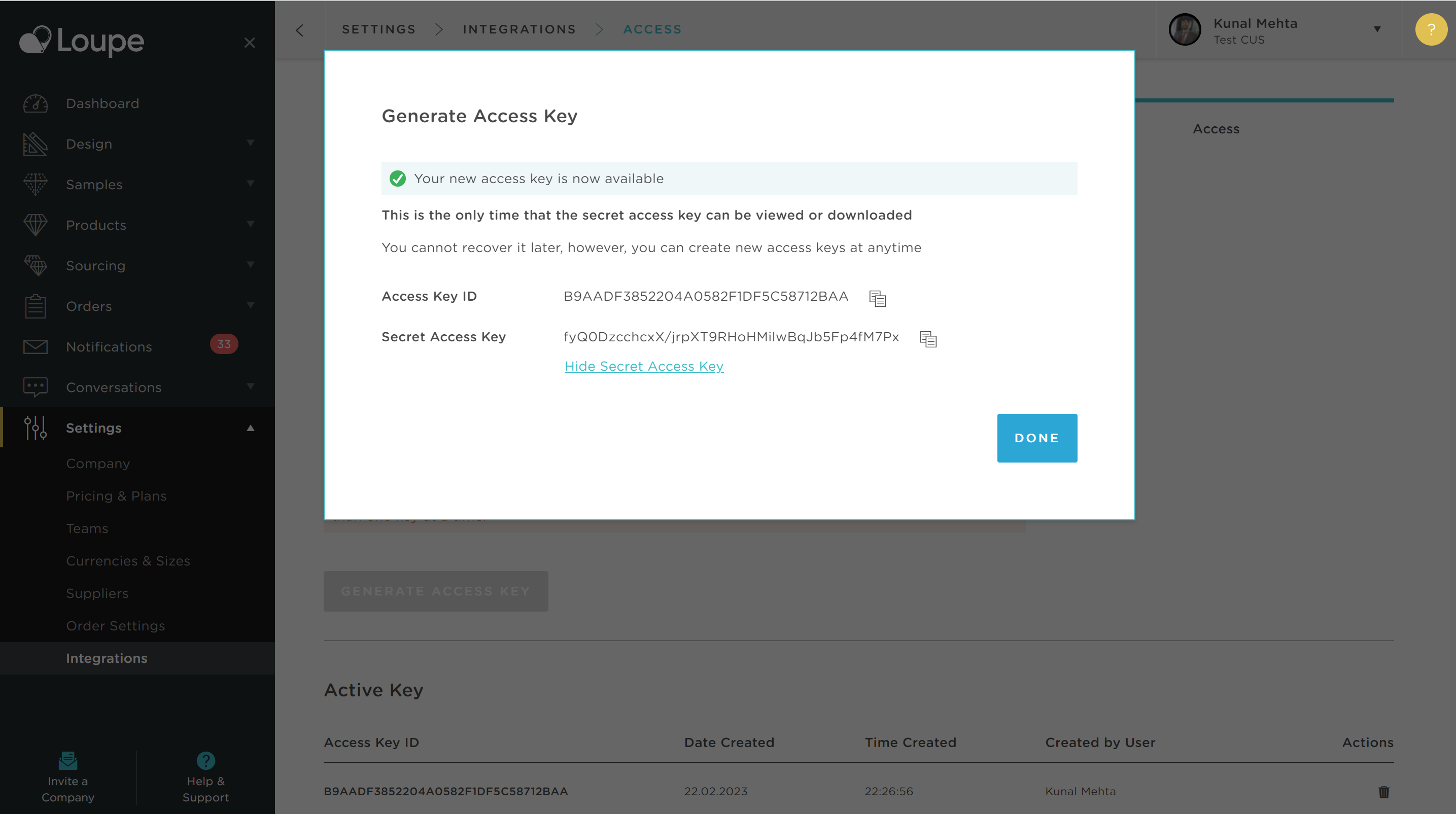
Task: Click the INTEGRATIONS breadcrumb
Action: tap(519, 29)
